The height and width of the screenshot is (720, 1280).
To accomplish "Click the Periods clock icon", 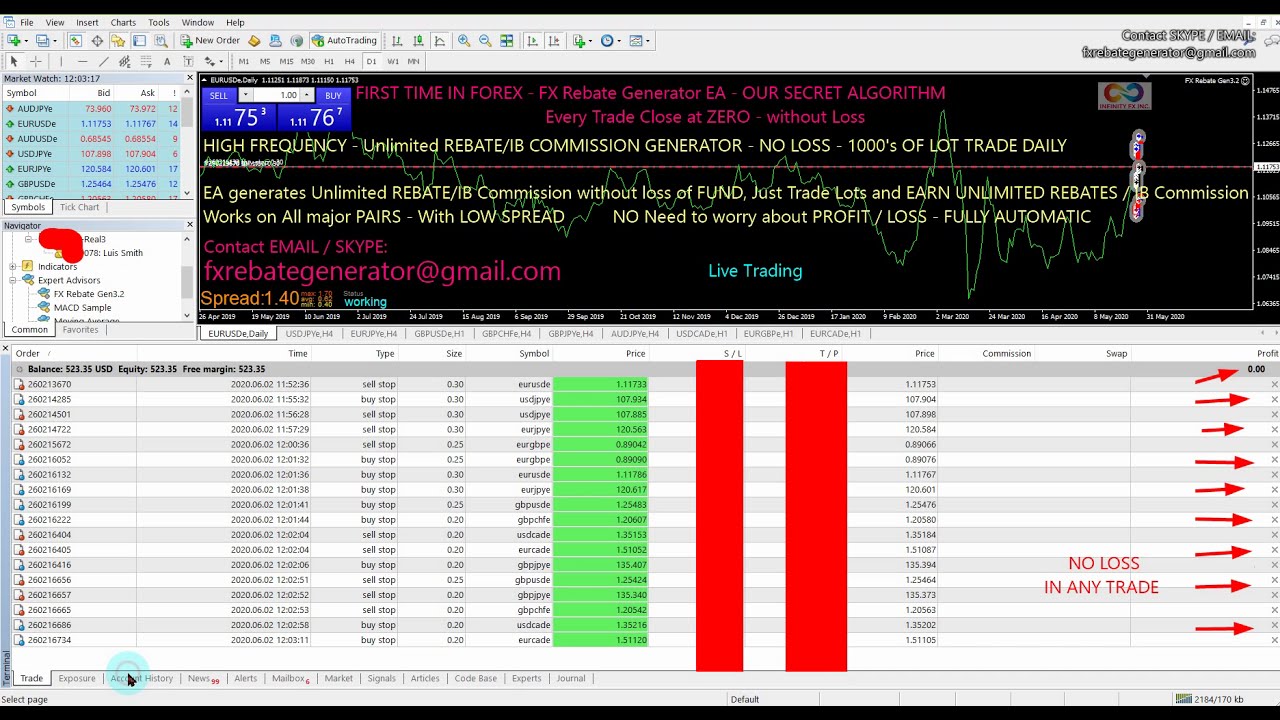I will click(x=607, y=41).
